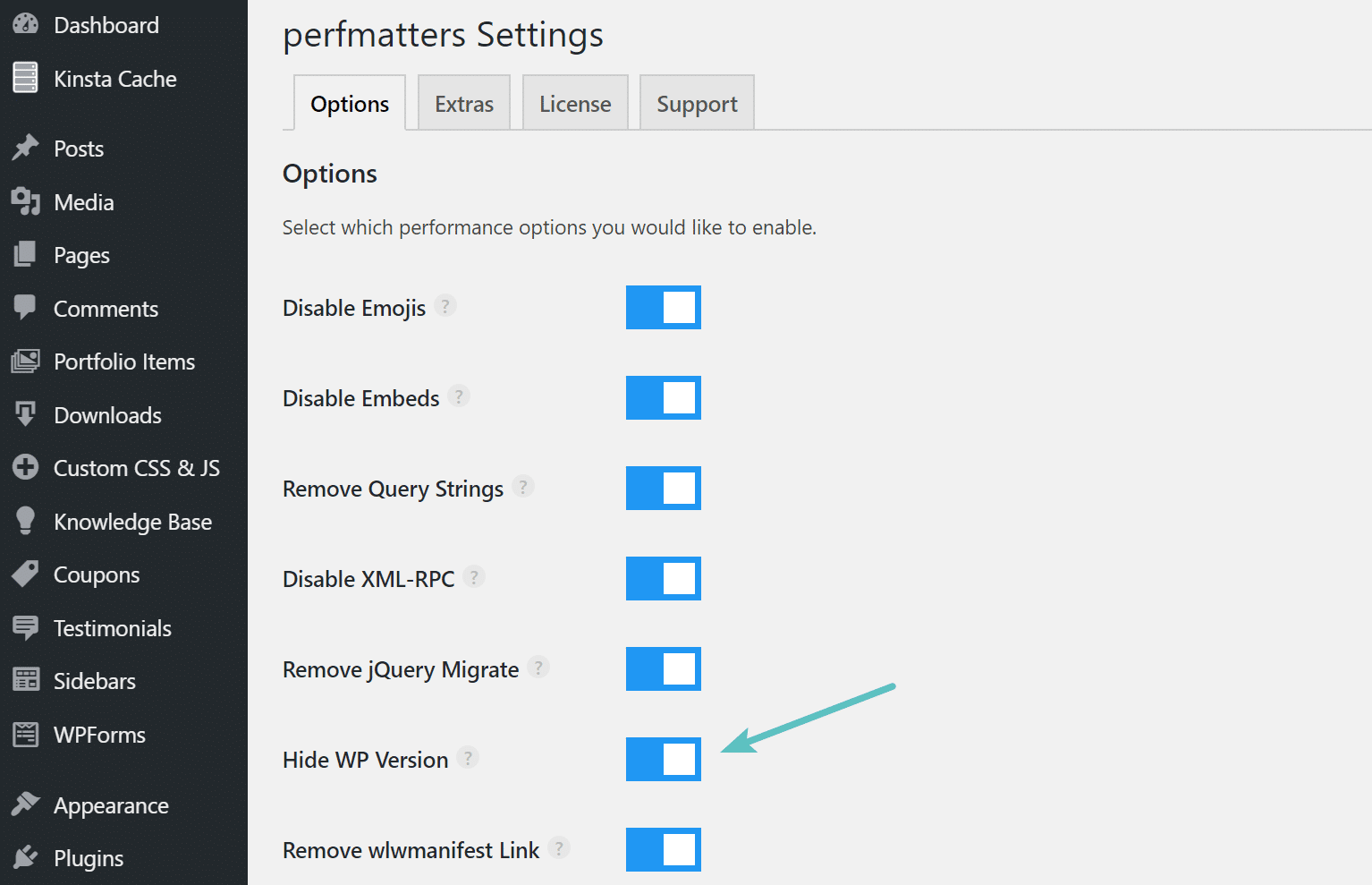Click the help icon next to Disable XML-RPC

tap(474, 577)
